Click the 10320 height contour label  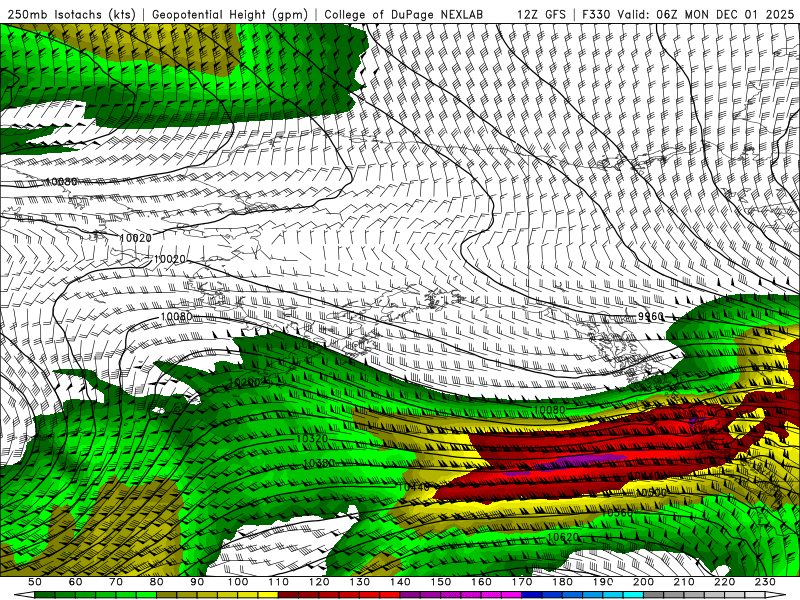tap(312, 438)
